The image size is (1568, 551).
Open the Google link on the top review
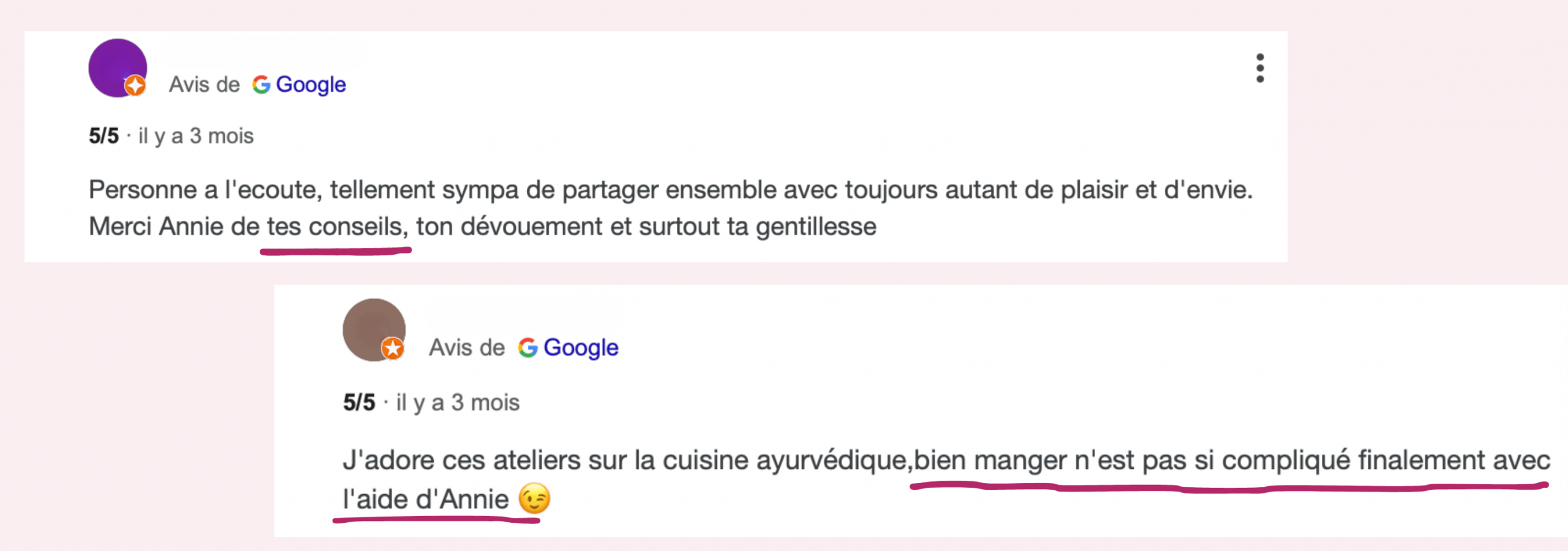click(311, 84)
